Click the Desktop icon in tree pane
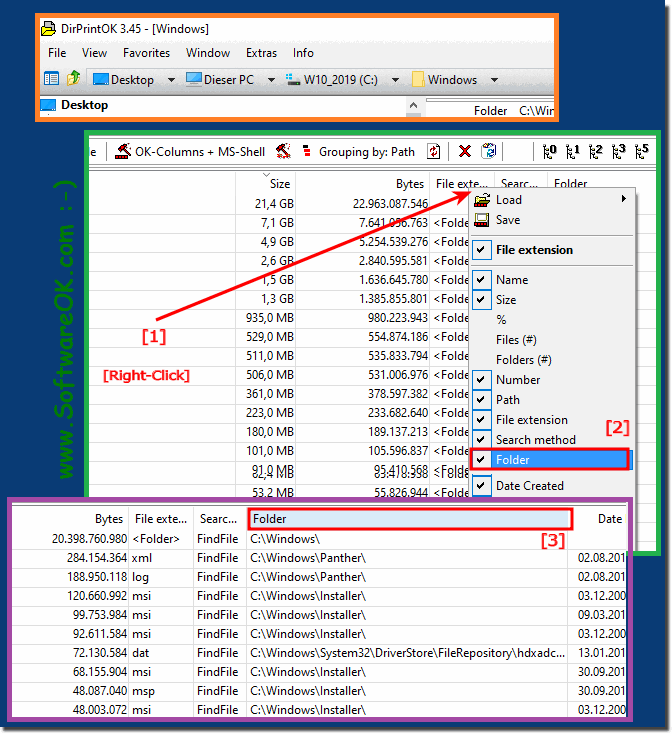The width and height of the screenshot is (672, 734). click(x=48, y=105)
